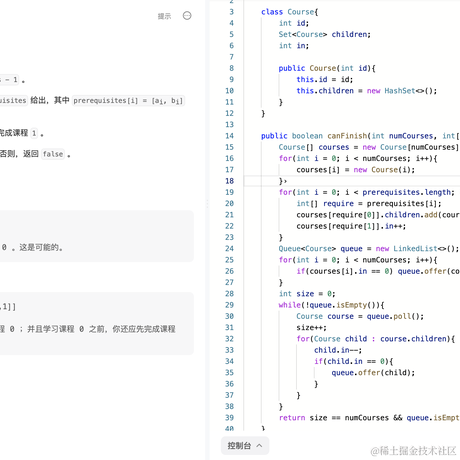Click 'courses[i] = new Course(i);' on line 17
Screen dimensions: 460x460
click(x=356, y=170)
